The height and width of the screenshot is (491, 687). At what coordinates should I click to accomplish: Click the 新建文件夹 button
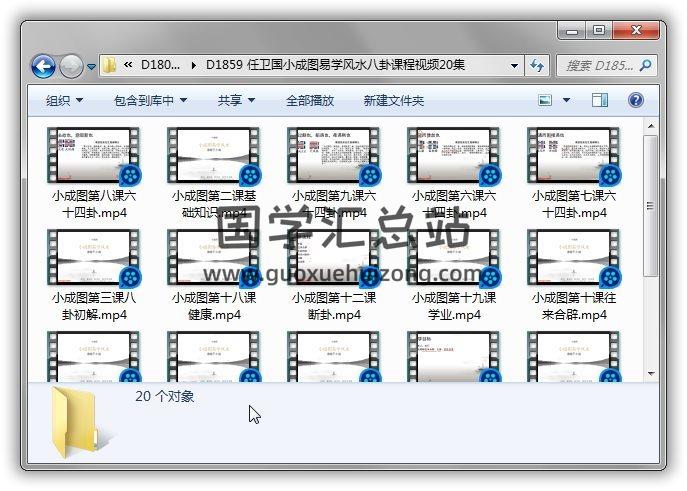click(393, 100)
